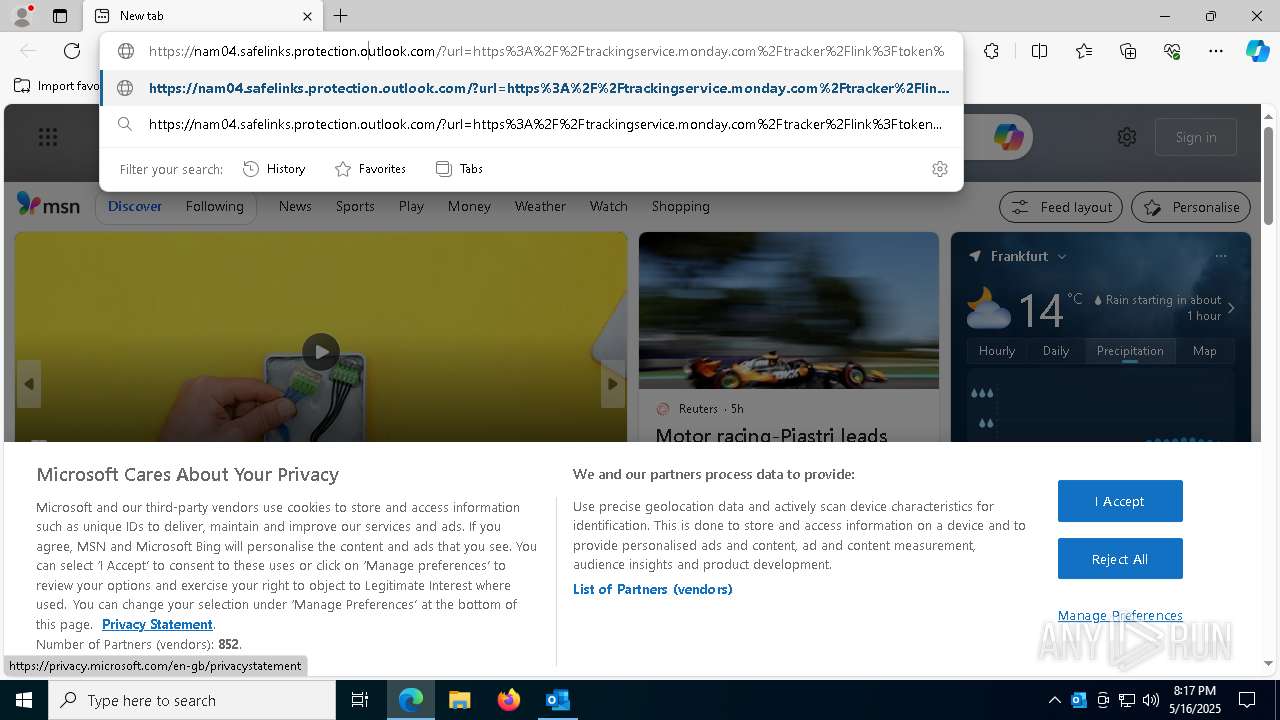Select the search suggestion with magnifier
This screenshot has height=720, width=1280.
532,124
